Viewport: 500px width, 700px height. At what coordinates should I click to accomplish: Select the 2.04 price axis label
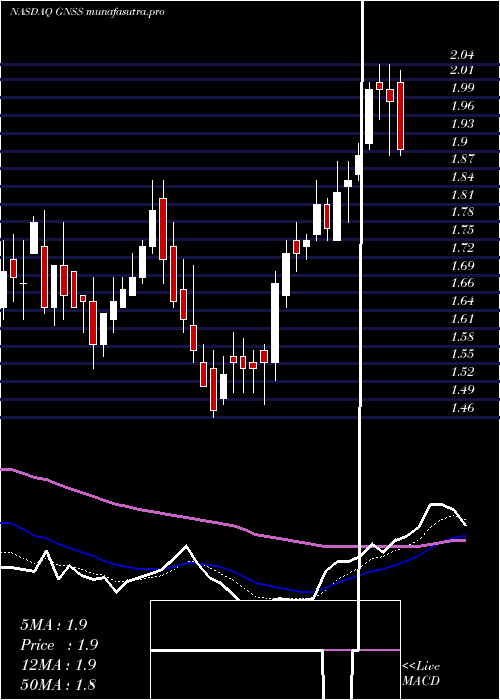point(462,55)
